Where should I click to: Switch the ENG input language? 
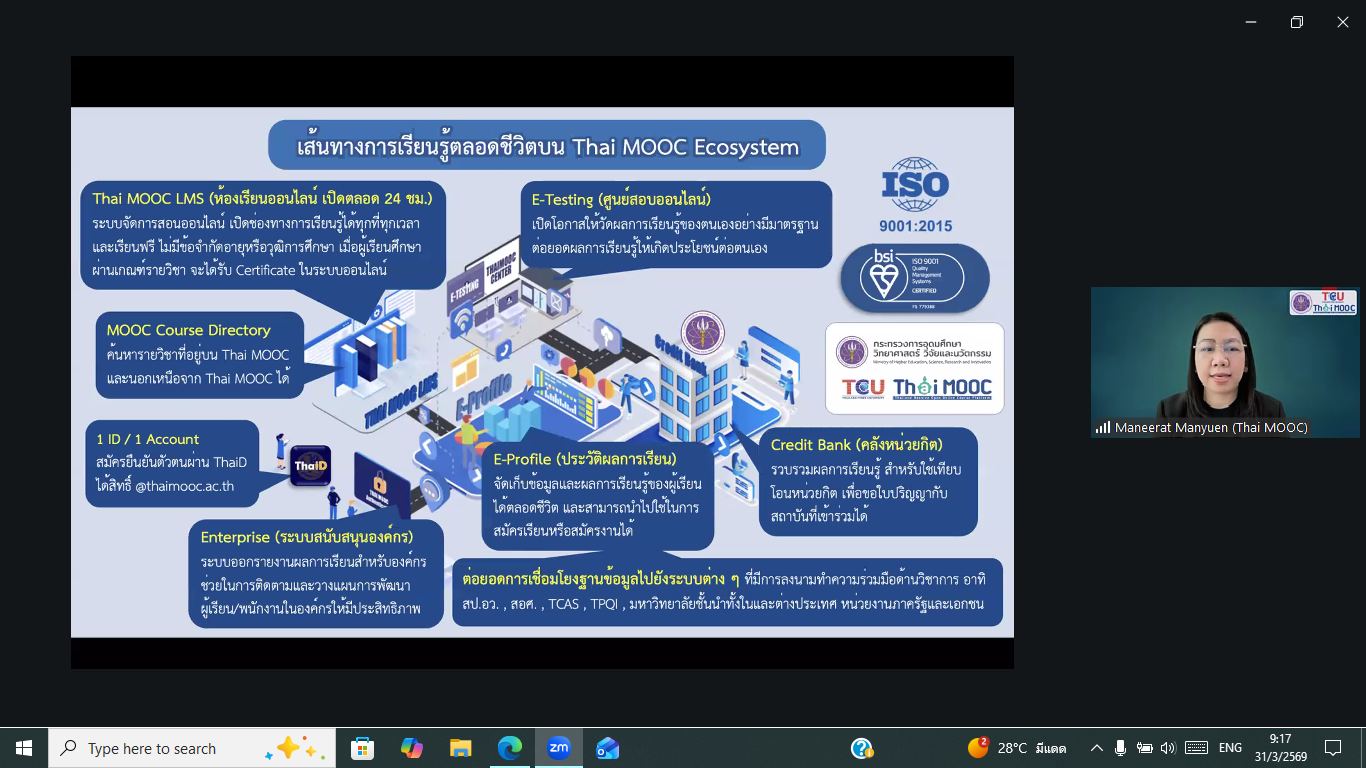point(1230,748)
